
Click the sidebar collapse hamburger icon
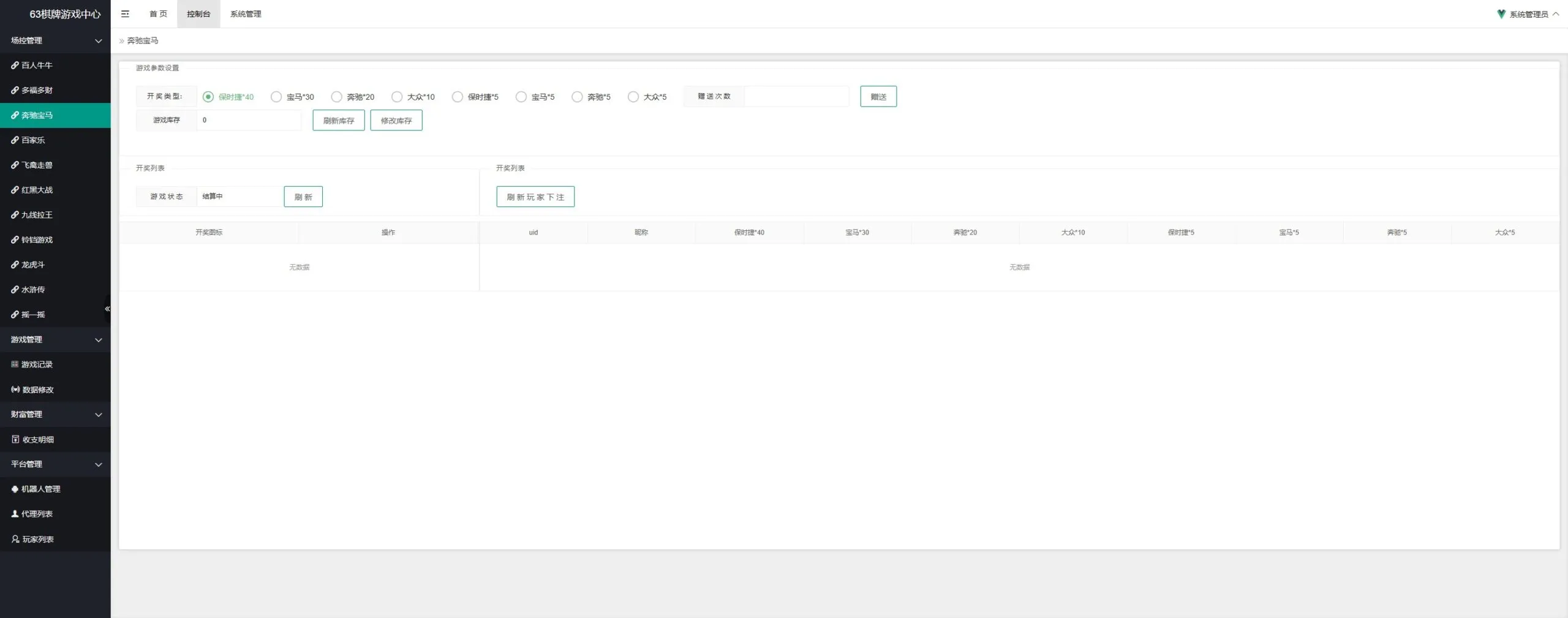[125, 13]
